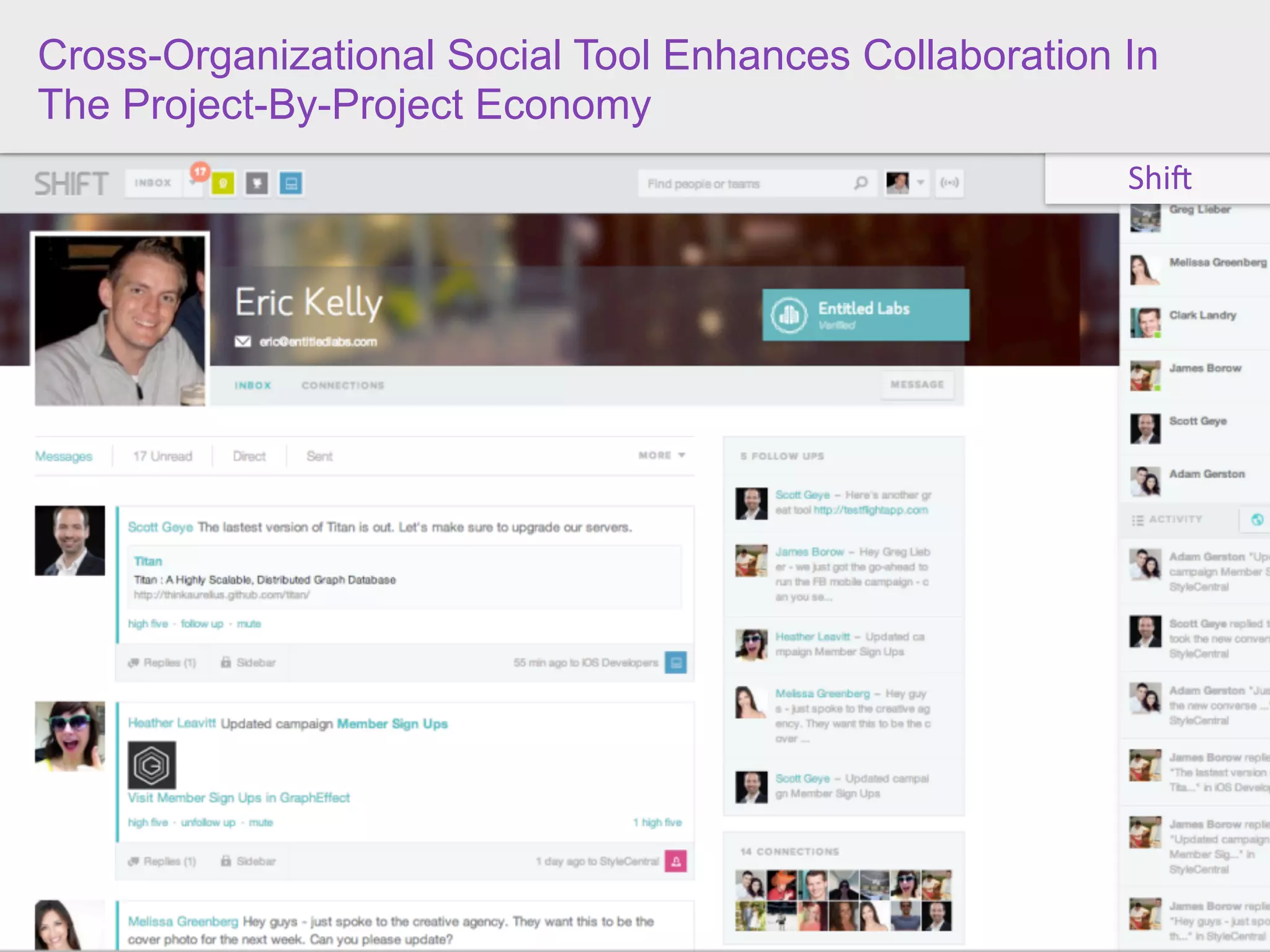The height and width of the screenshot is (952, 1270).
Task: Switch to profile INBOX tab
Action: tap(253, 386)
